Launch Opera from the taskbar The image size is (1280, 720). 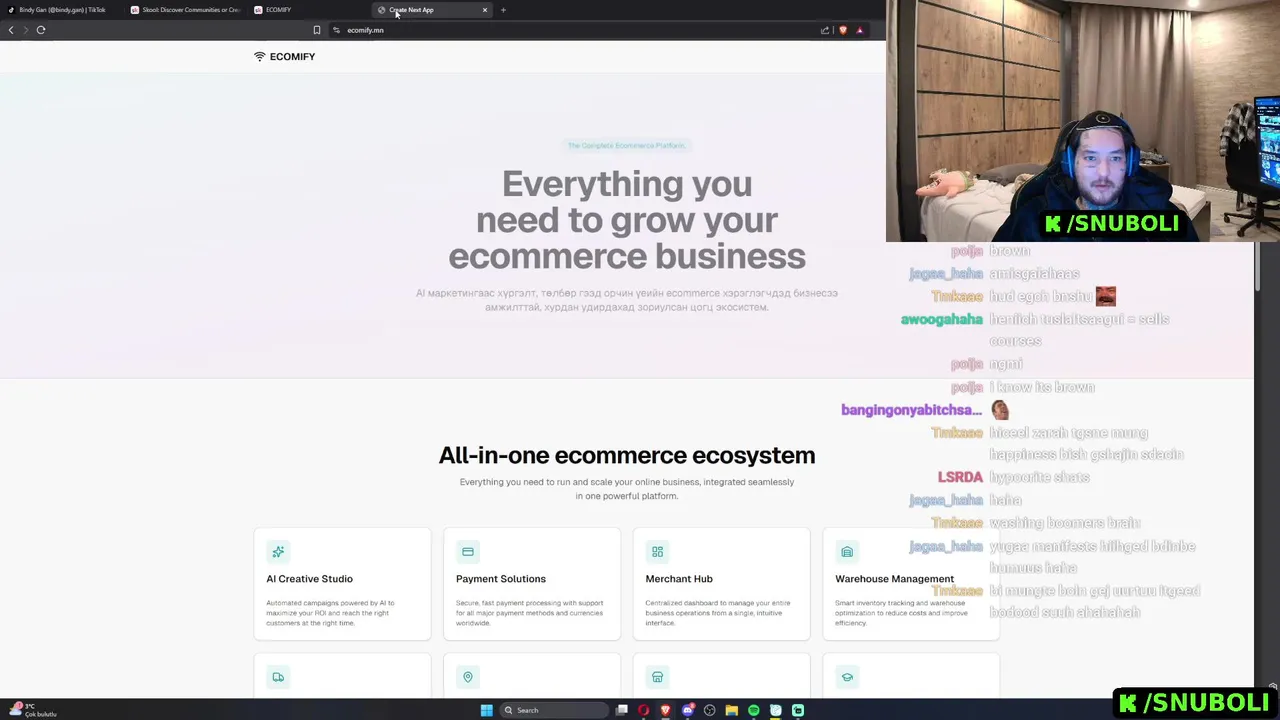click(644, 710)
